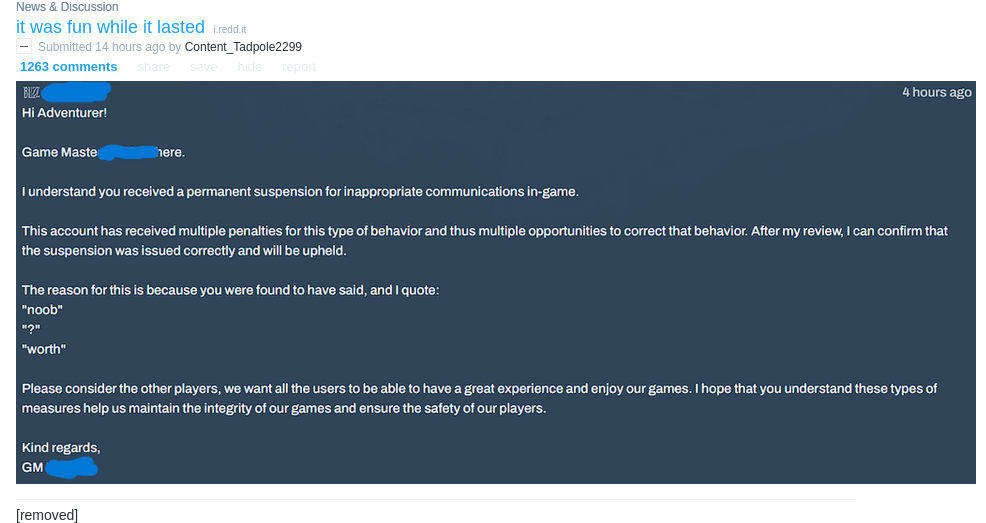This screenshot has height=523, width=986.
Task: Open the News & Discussion flair
Action: click(x=67, y=7)
